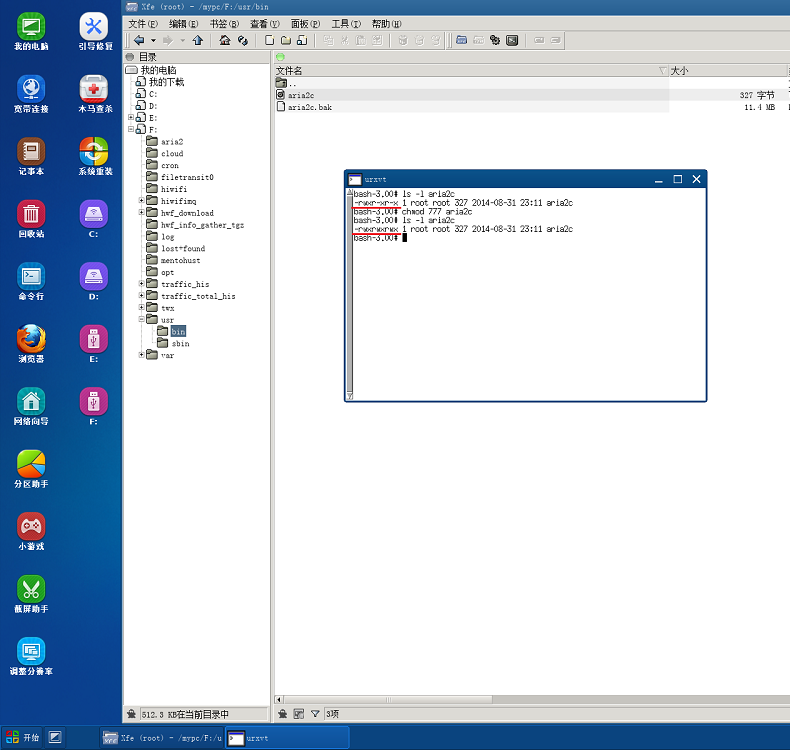Image resolution: width=790 pixels, height=750 pixels.
Task: Open 我的电脑 desktop icon
Action: (31, 31)
